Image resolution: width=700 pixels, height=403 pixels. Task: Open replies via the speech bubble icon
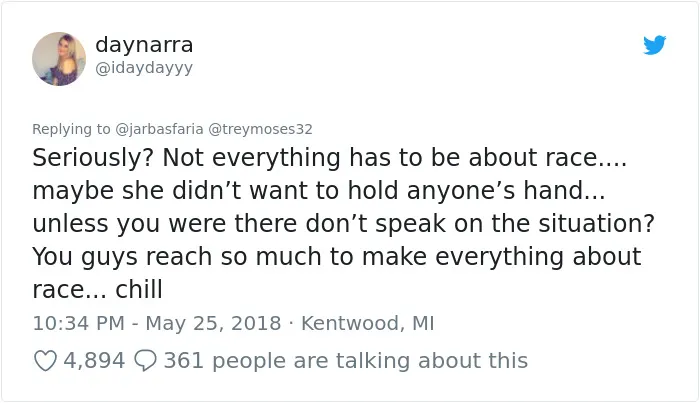coord(146,361)
